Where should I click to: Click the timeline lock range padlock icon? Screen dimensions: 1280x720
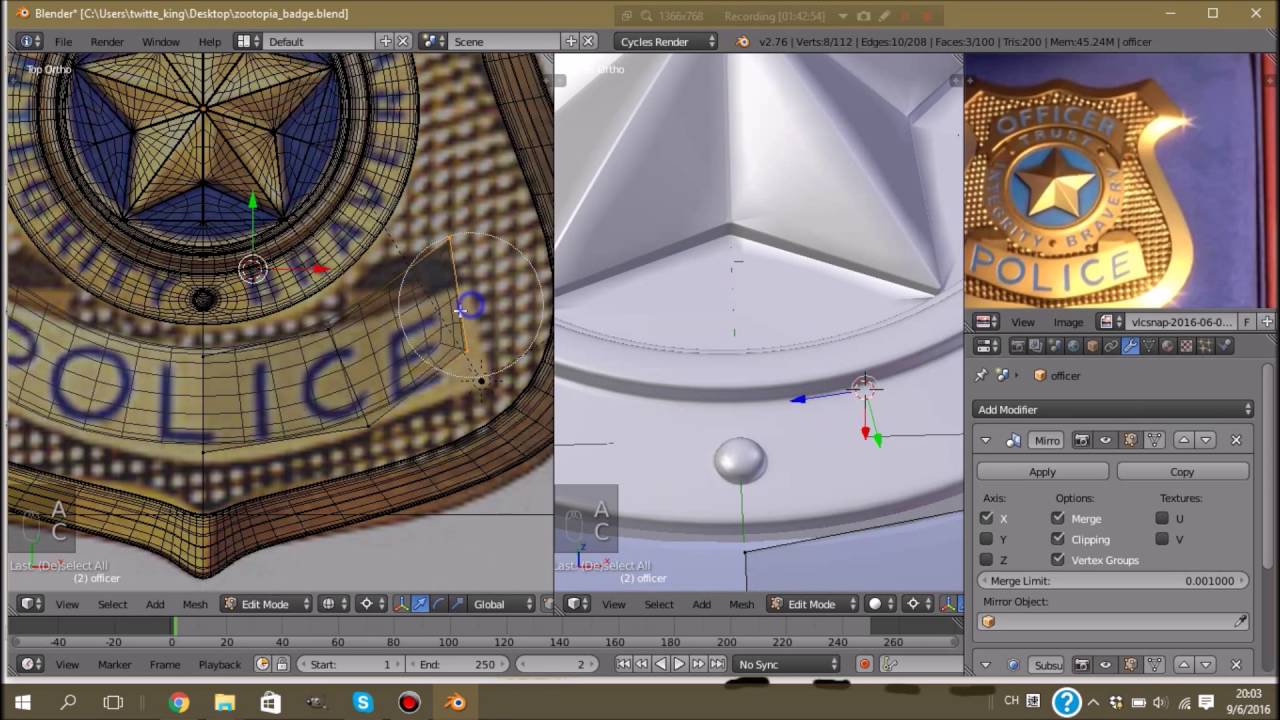pyautogui.click(x=282, y=664)
